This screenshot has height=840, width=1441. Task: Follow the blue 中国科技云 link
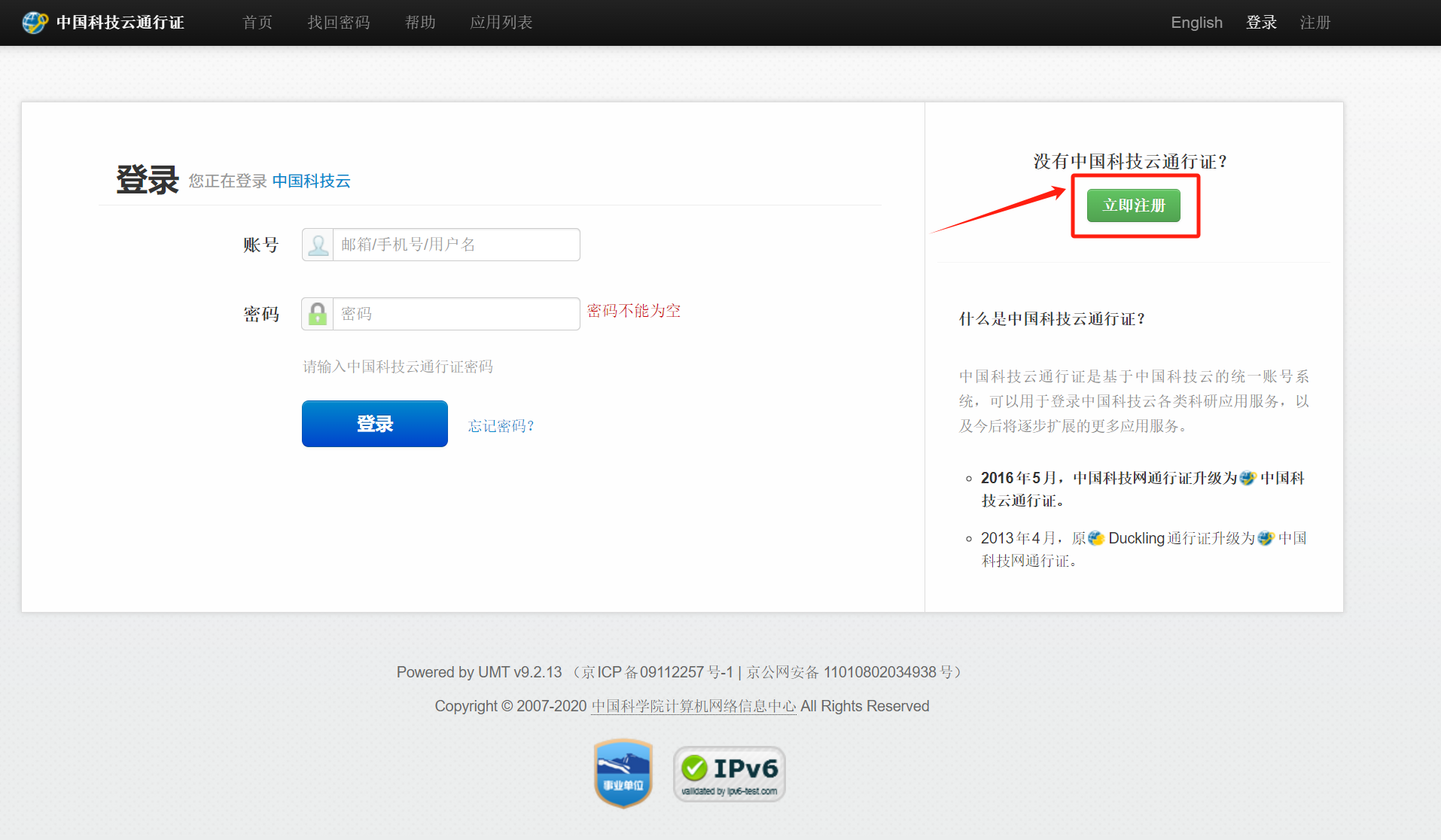[x=311, y=181]
